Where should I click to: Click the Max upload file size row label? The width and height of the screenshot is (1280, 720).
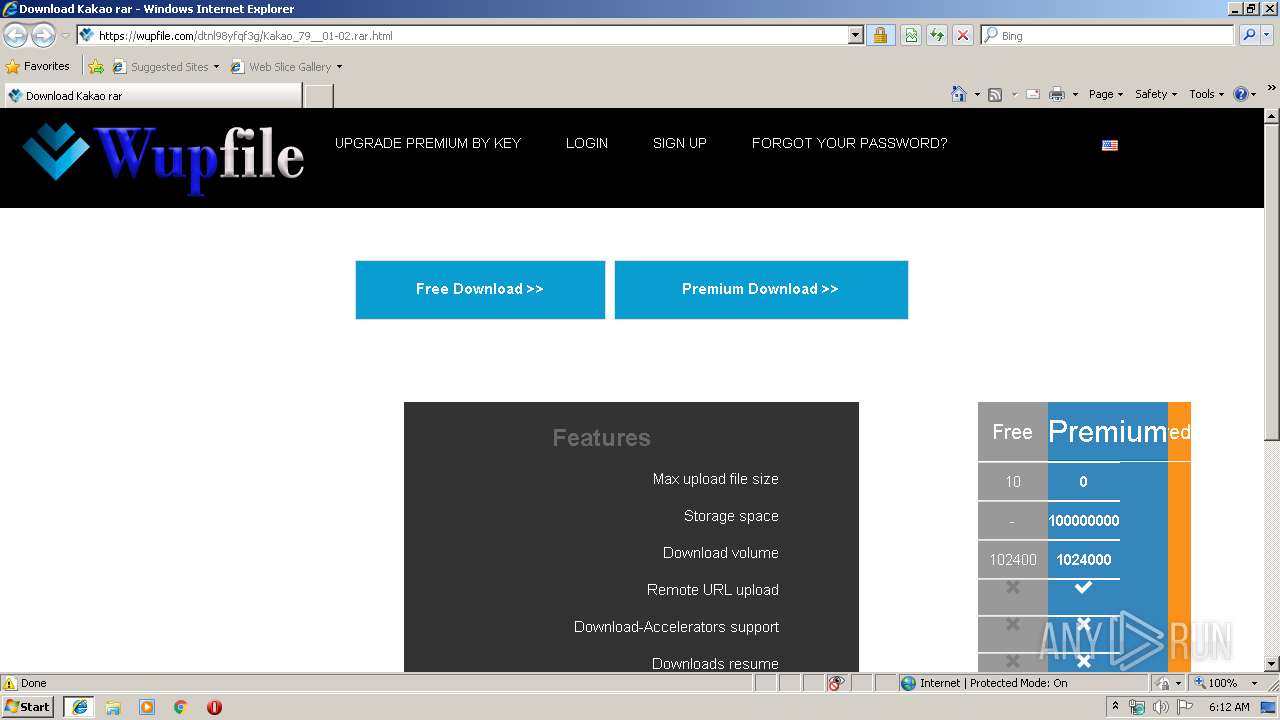click(715, 479)
